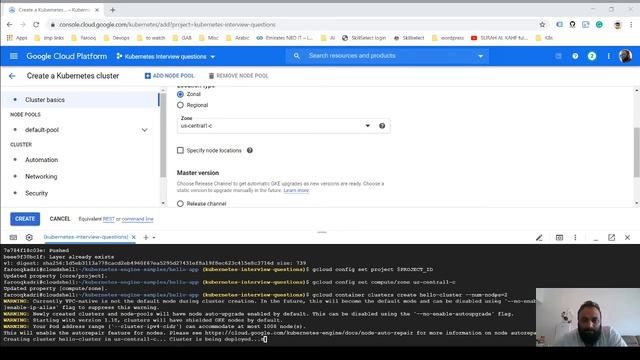Click help icon beside Specify node locations

click(250, 151)
